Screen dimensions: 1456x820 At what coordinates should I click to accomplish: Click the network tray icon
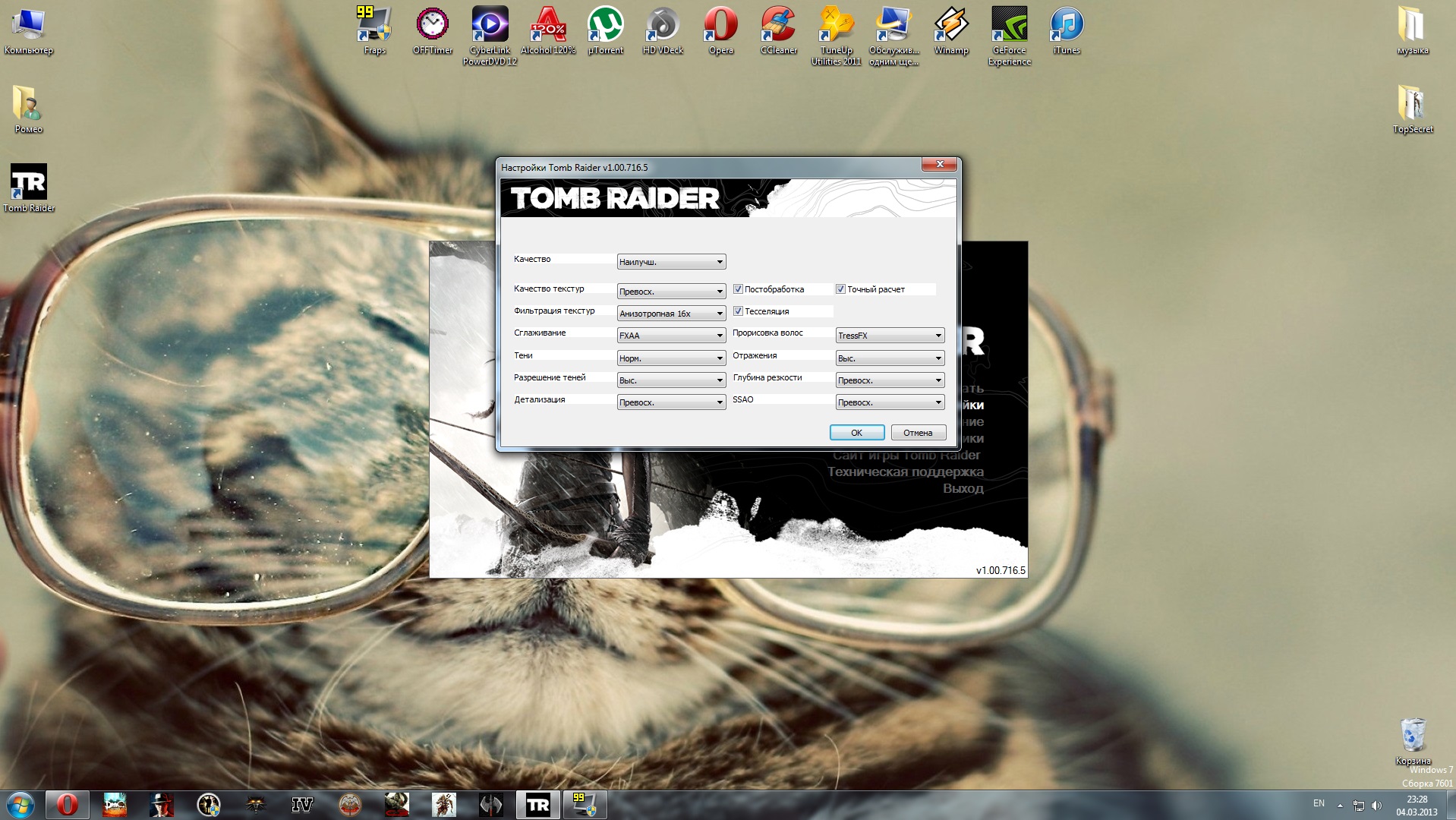[x=1358, y=805]
